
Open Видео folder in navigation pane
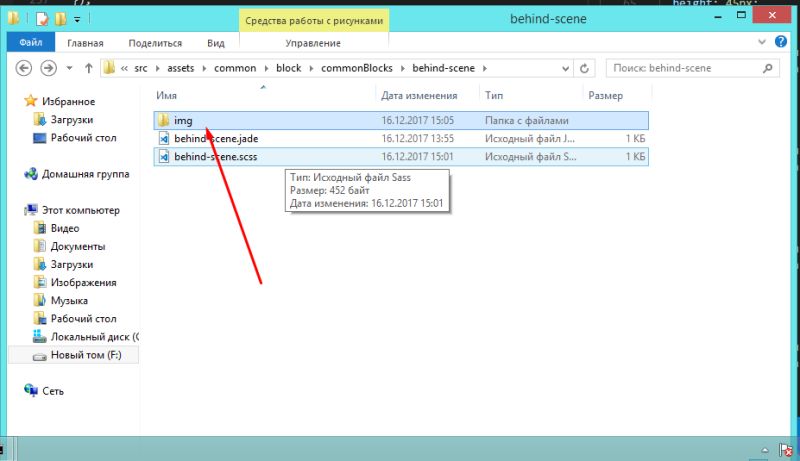pyautogui.click(x=65, y=228)
